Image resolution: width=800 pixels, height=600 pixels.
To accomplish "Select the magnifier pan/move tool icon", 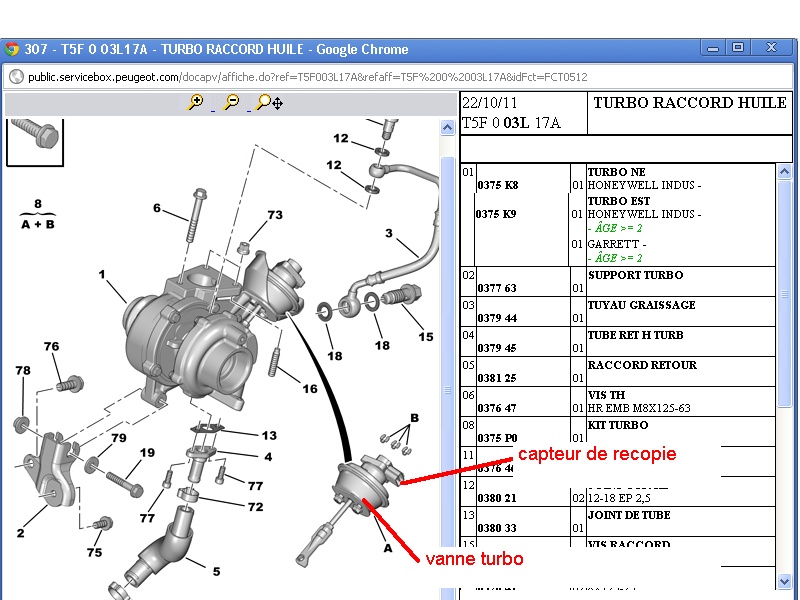I will [269, 103].
